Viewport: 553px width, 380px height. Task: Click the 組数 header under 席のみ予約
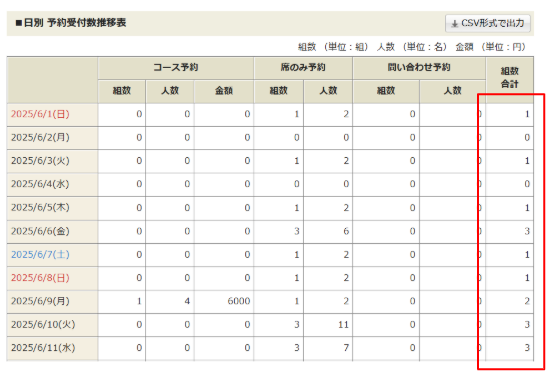tap(279, 91)
